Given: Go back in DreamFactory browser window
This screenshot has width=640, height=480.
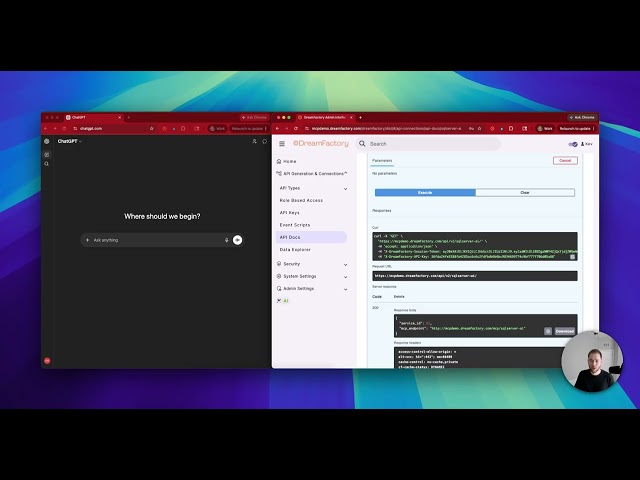Looking at the screenshot, I should coord(278,129).
